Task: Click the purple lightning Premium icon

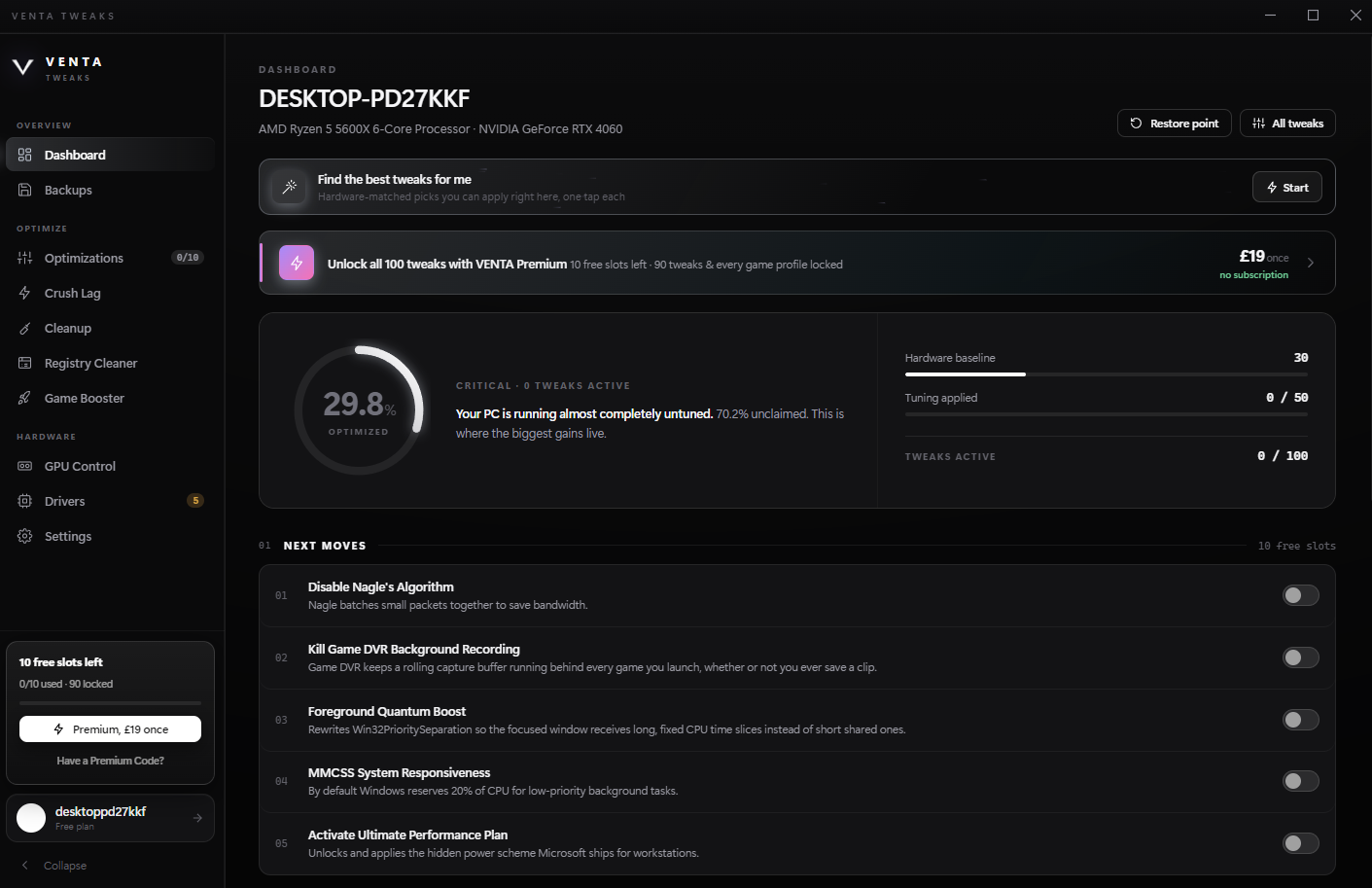Action: [x=297, y=263]
